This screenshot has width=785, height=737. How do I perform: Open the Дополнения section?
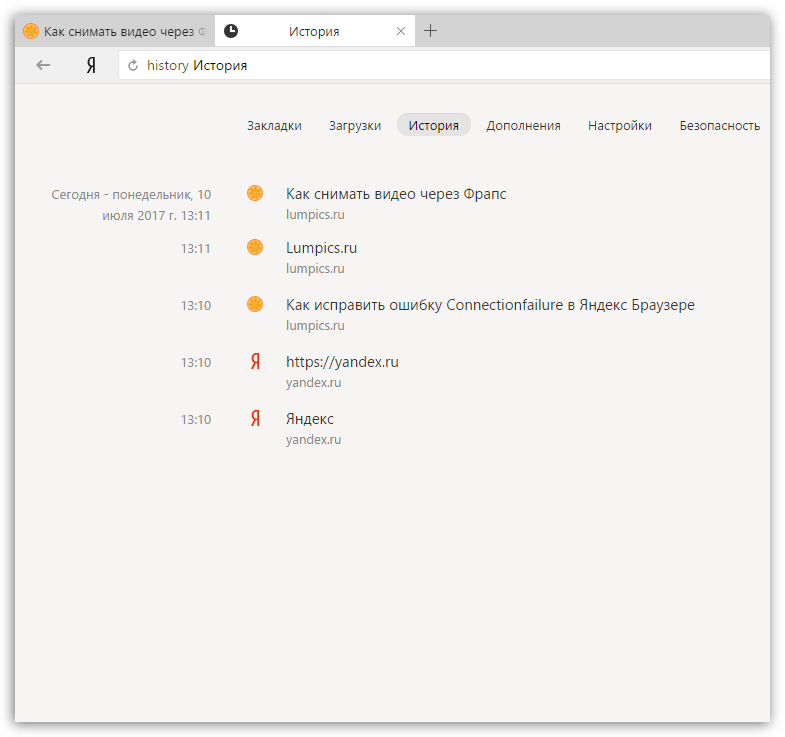(x=523, y=126)
